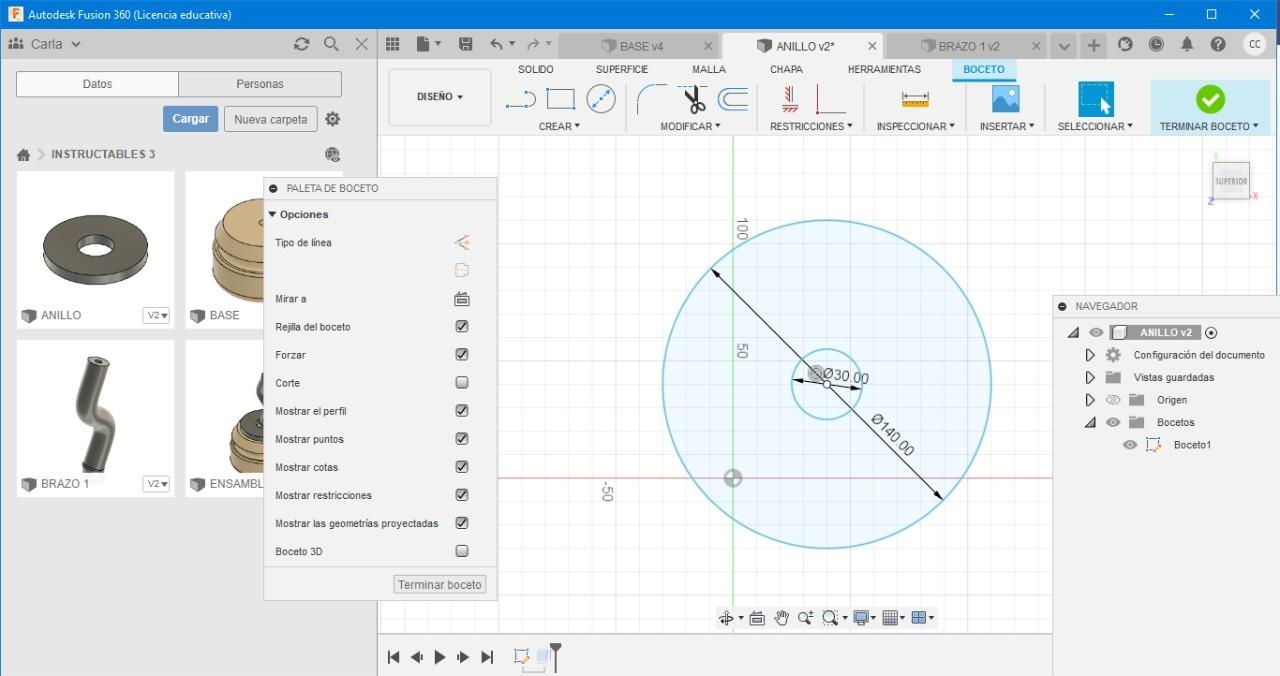Viewport: 1280px width, 676px height.
Task: Toggle the Forzar checkbox
Action: click(x=462, y=354)
